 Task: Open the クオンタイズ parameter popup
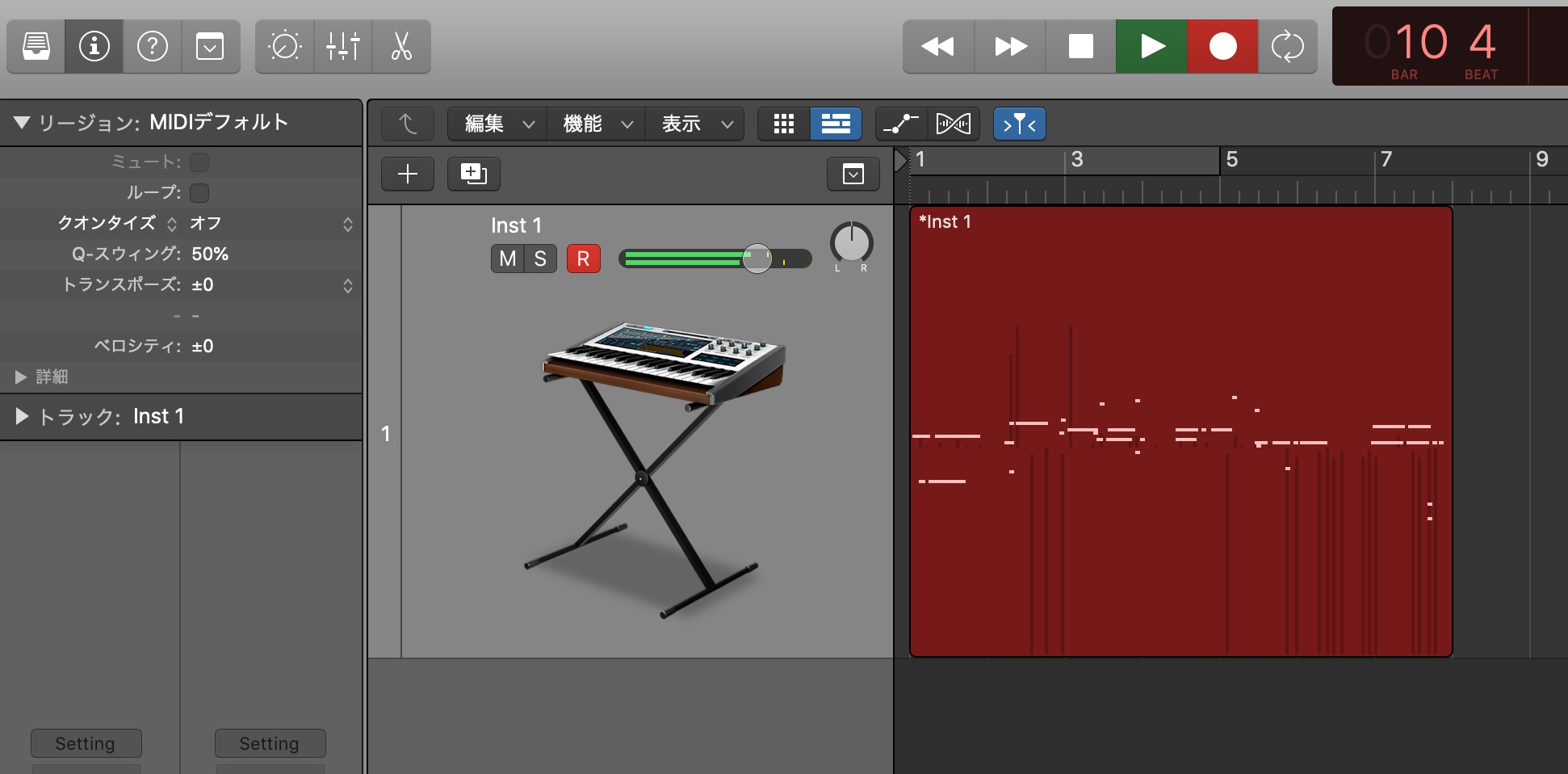click(116, 223)
